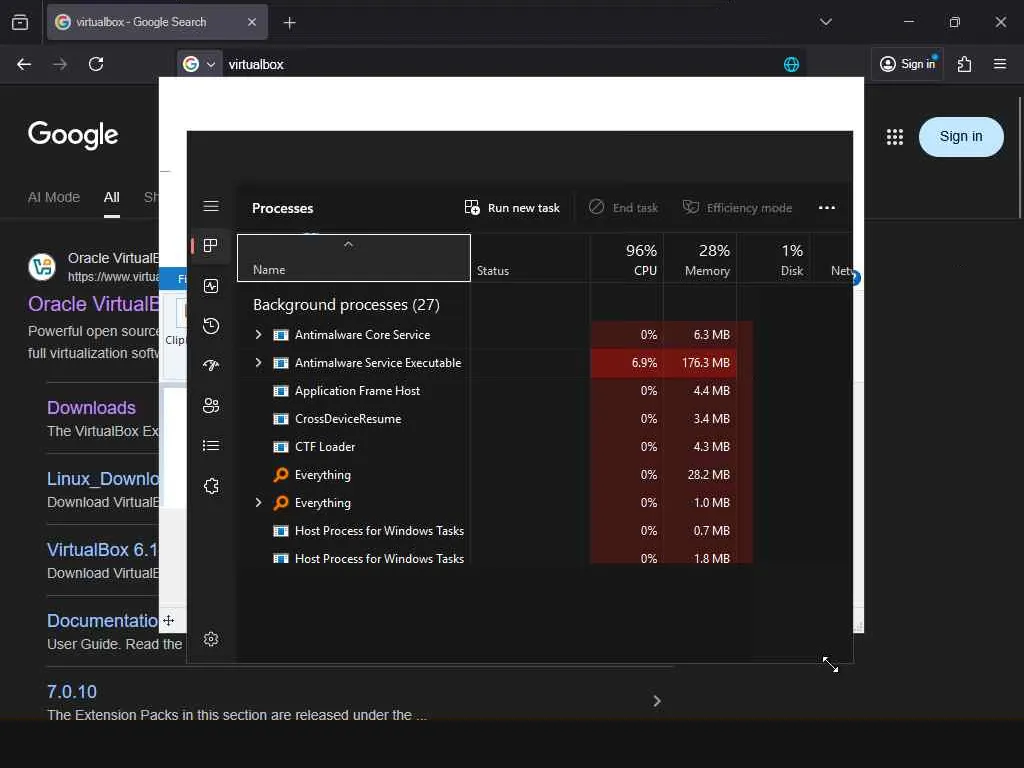
Task: Open recent browsing view icon
Action: coord(20,22)
